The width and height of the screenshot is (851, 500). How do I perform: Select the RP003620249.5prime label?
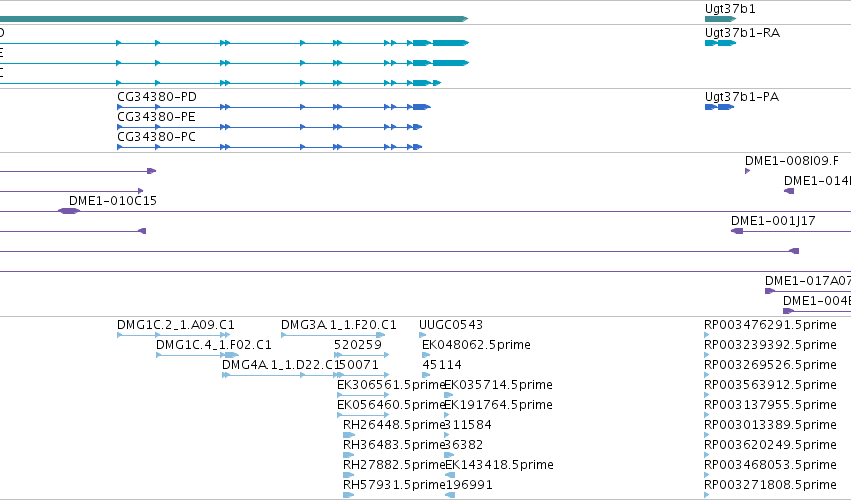coord(770,445)
